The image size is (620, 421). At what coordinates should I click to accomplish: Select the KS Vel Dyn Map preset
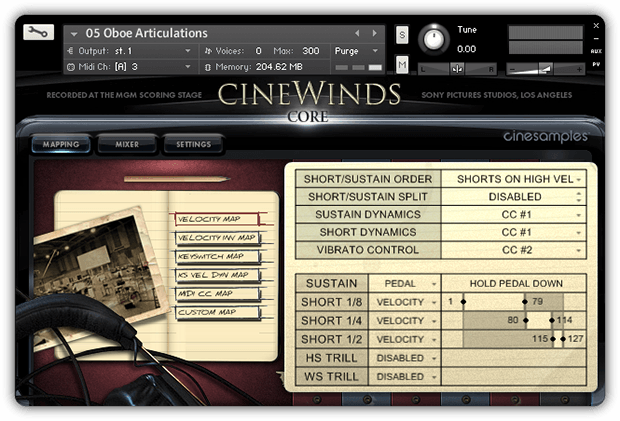click(x=217, y=275)
